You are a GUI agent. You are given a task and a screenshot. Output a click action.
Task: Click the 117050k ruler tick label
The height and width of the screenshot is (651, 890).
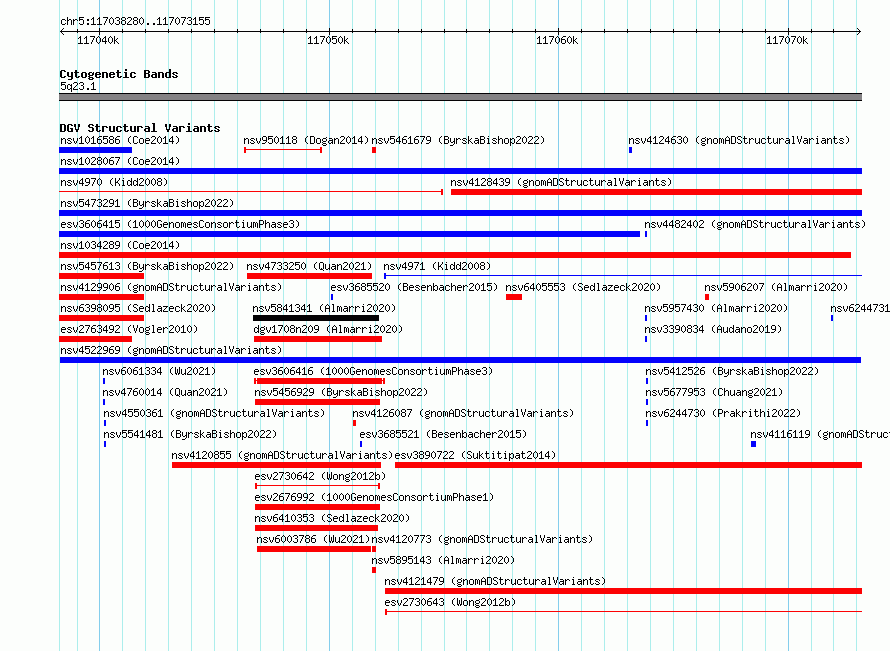(328, 40)
